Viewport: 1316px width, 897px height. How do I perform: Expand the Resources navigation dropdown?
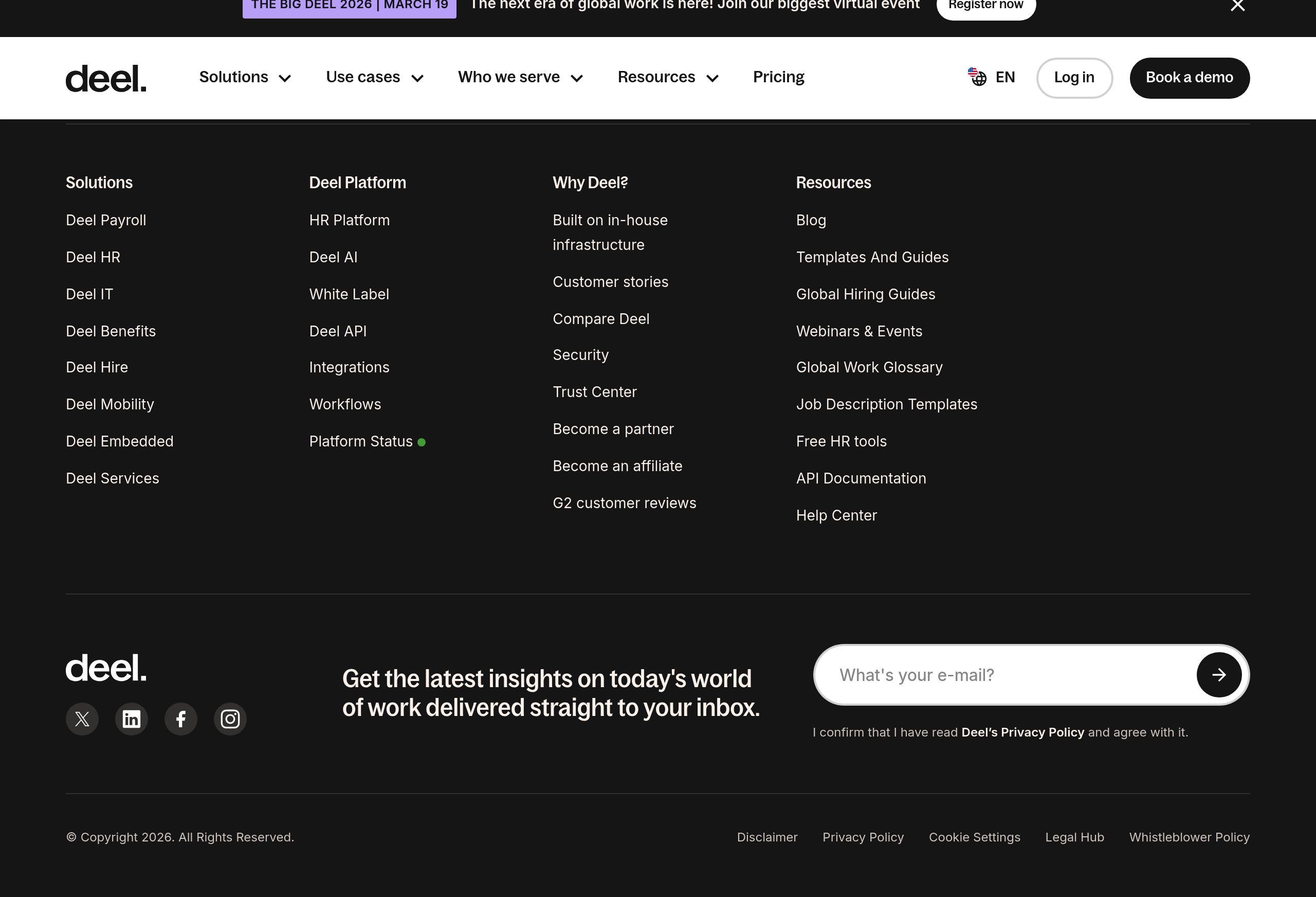[668, 77]
